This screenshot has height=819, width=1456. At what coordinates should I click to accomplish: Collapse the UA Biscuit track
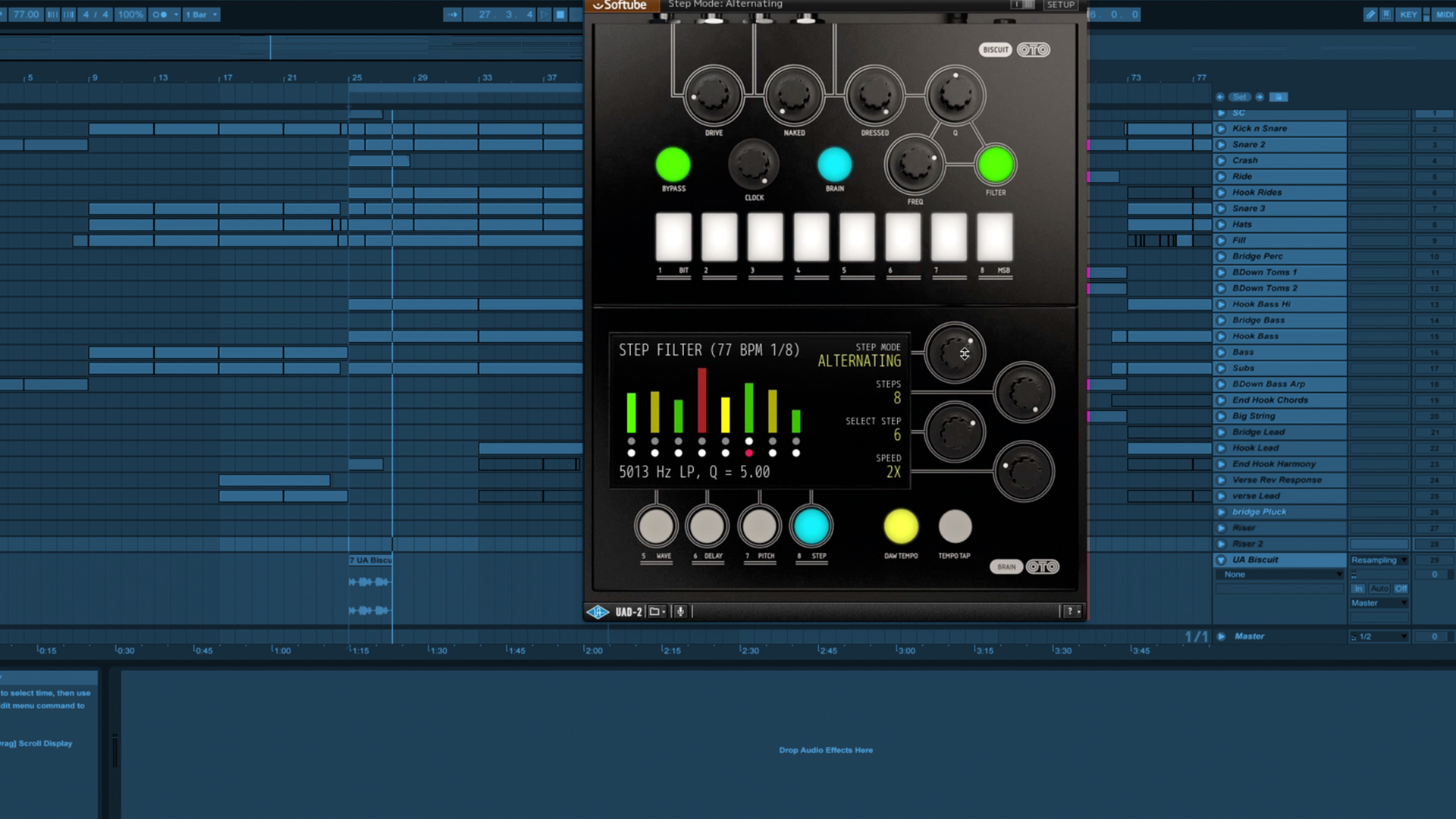pyautogui.click(x=1221, y=560)
